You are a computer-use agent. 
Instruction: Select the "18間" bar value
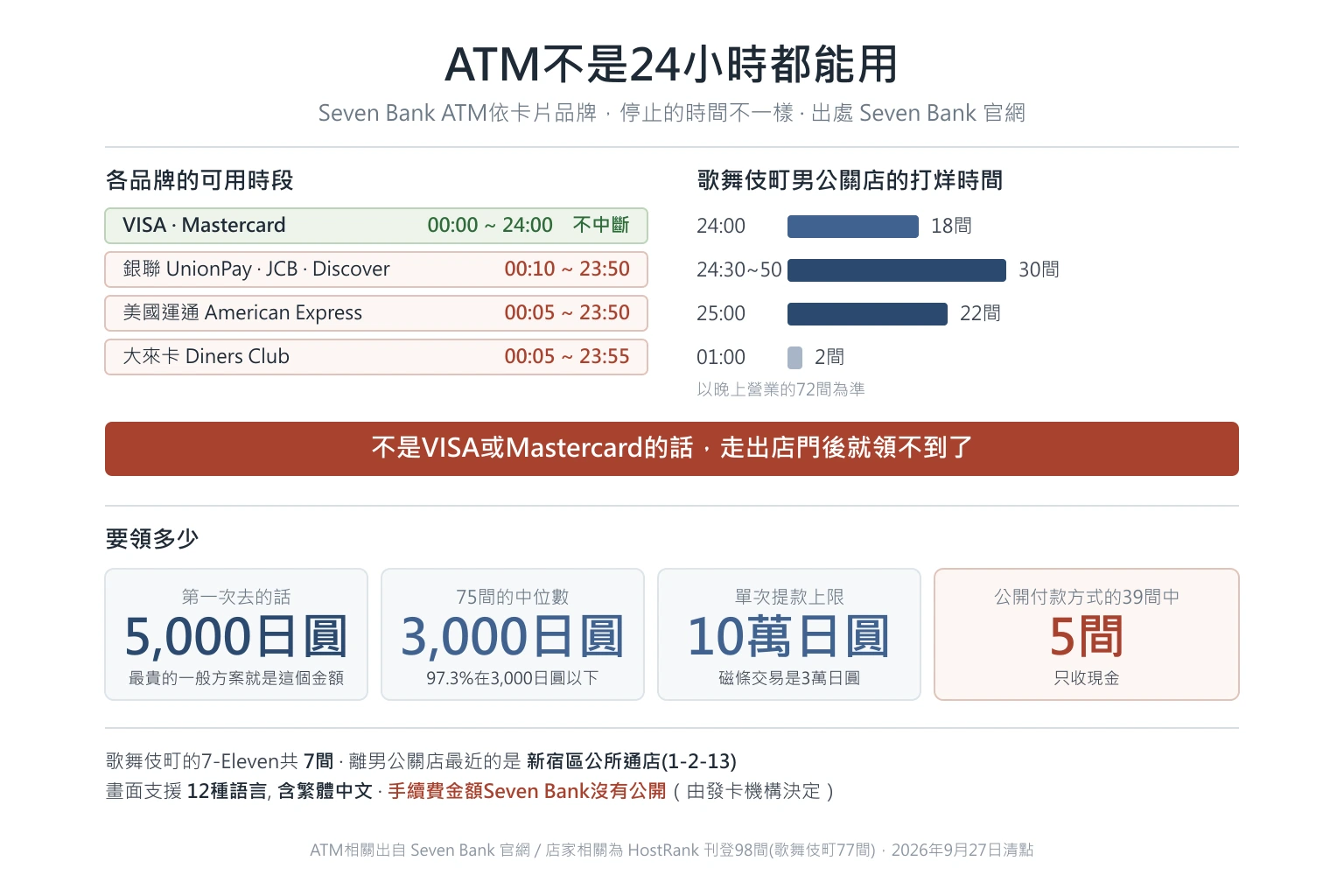click(951, 226)
